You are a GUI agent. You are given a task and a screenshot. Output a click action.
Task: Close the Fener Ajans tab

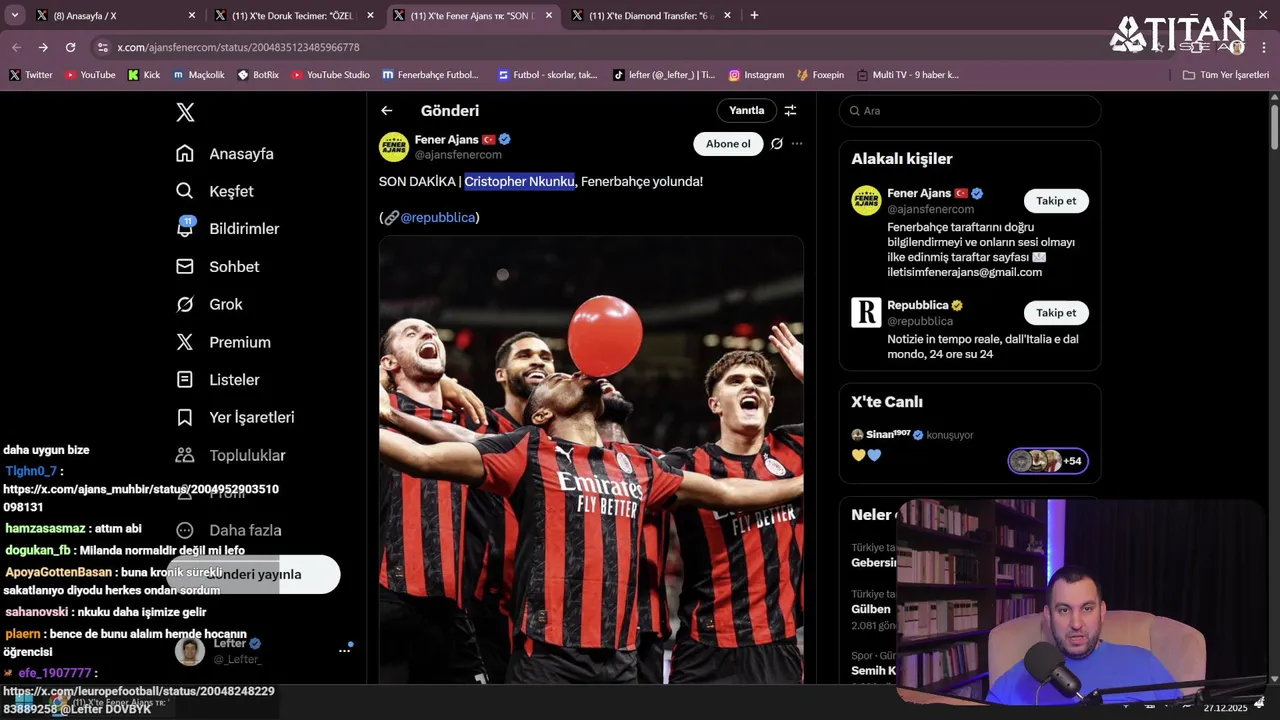point(549,16)
